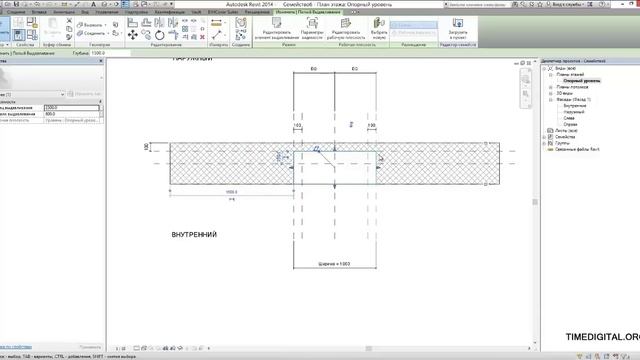Open the Family Types icon in Свойства

point(32,35)
